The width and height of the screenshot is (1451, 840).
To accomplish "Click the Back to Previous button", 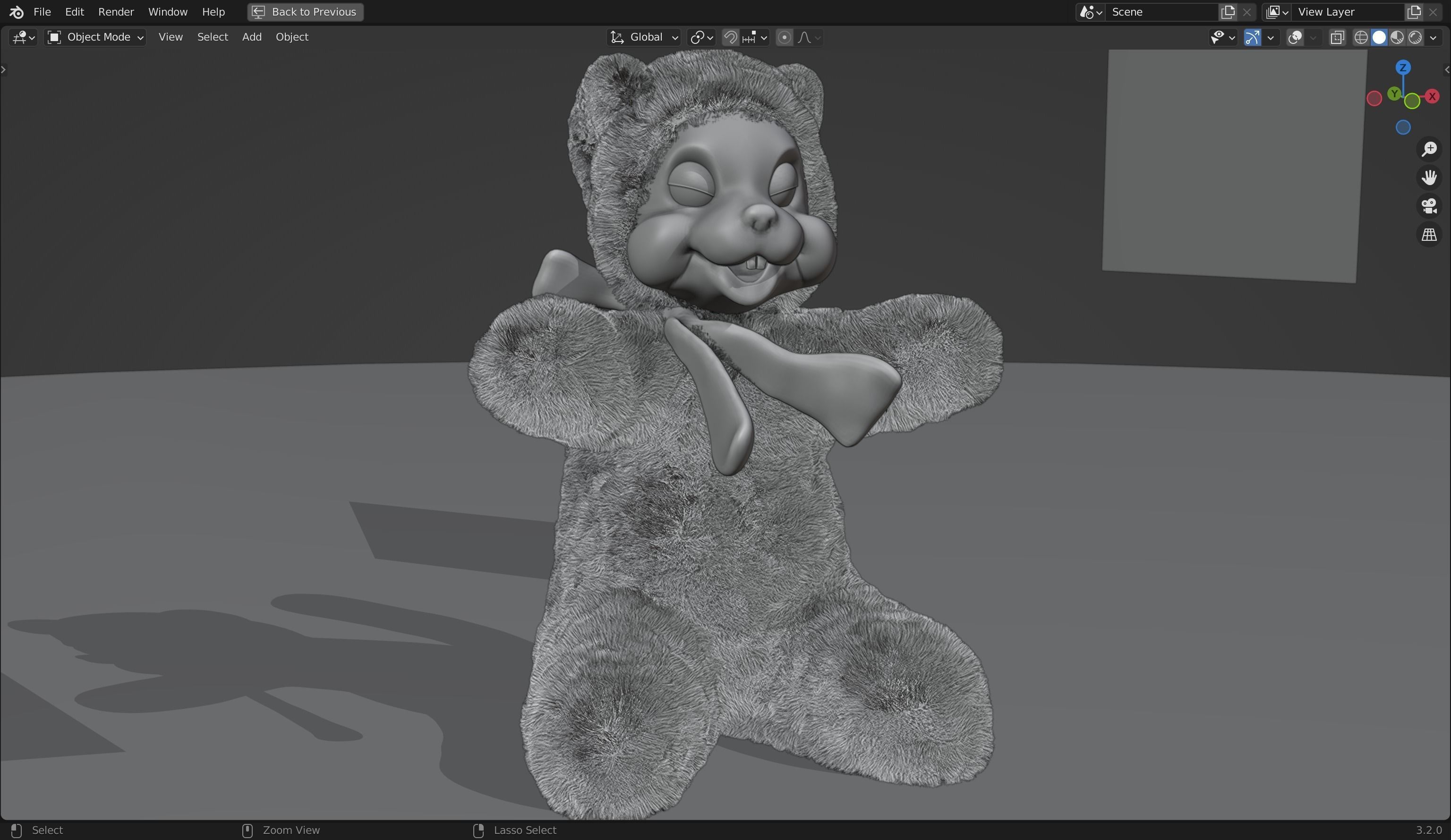I will [305, 11].
